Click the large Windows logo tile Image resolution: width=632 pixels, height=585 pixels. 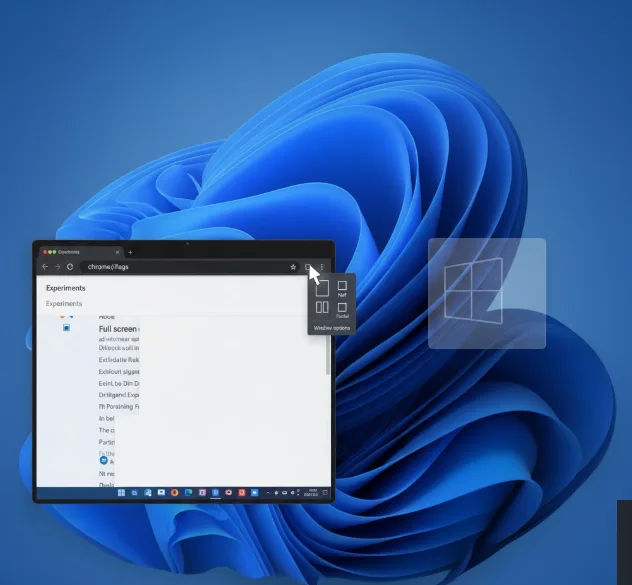(487, 293)
